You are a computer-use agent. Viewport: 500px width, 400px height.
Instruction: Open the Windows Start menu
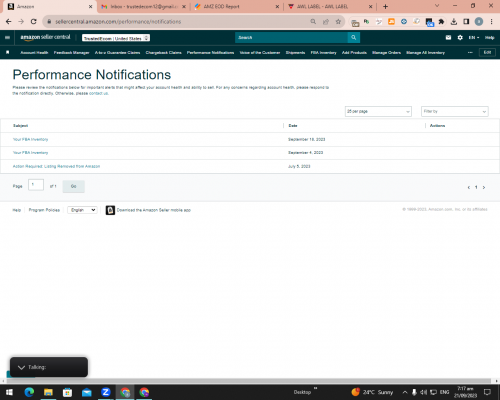coord(9,392)
